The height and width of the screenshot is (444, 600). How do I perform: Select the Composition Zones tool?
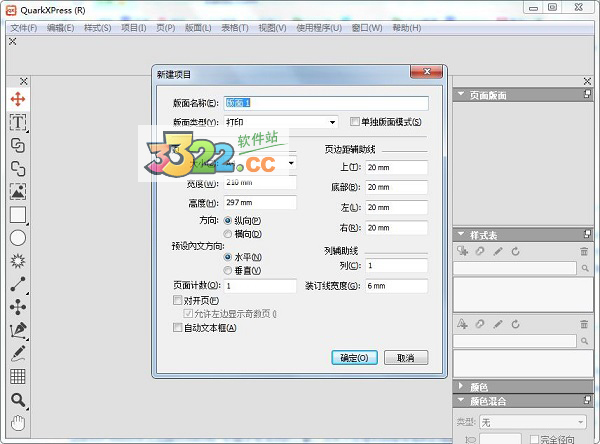pyautogui.click(x=18, y=307)
